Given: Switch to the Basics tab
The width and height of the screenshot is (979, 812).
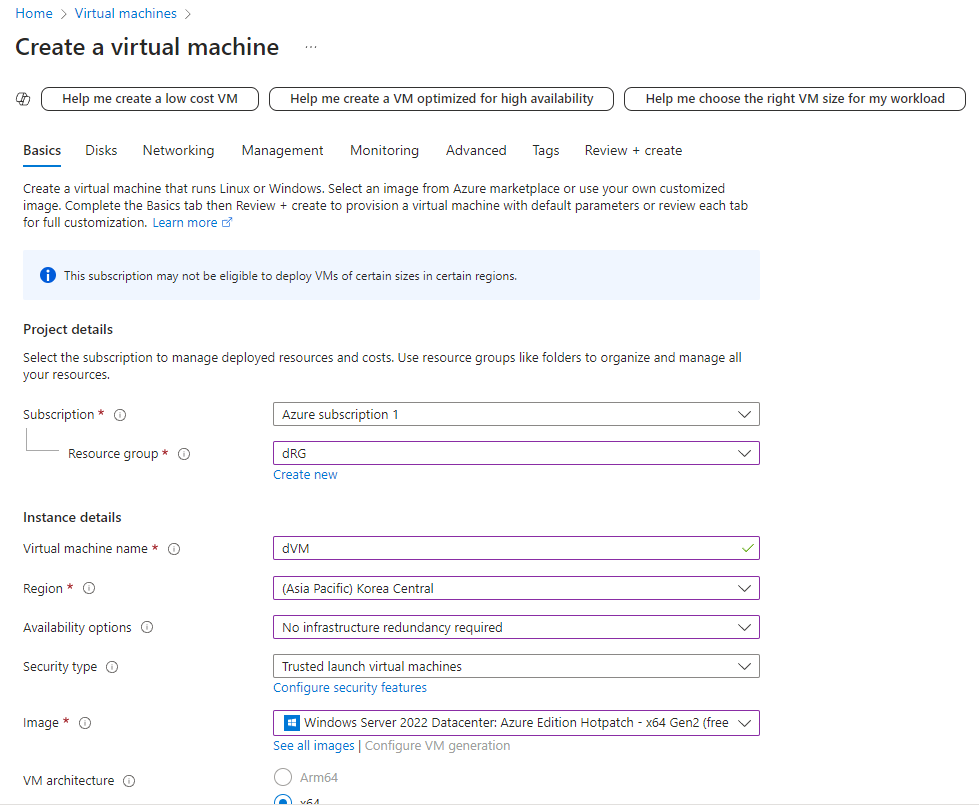Looking at the screenshot, I should coord(42,150).
